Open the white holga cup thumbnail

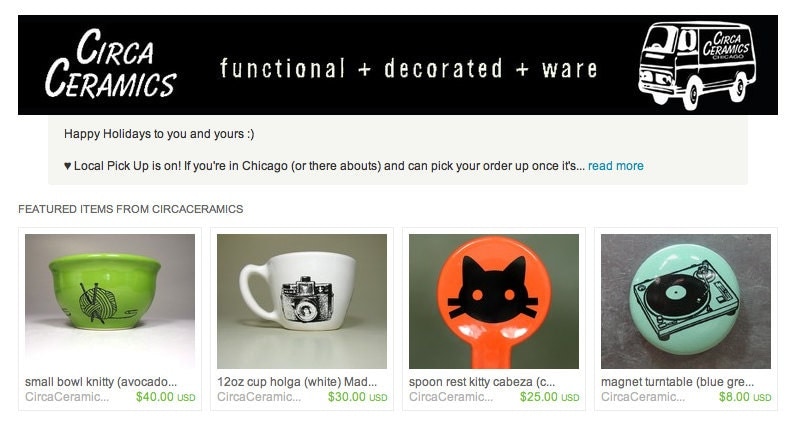302,301
